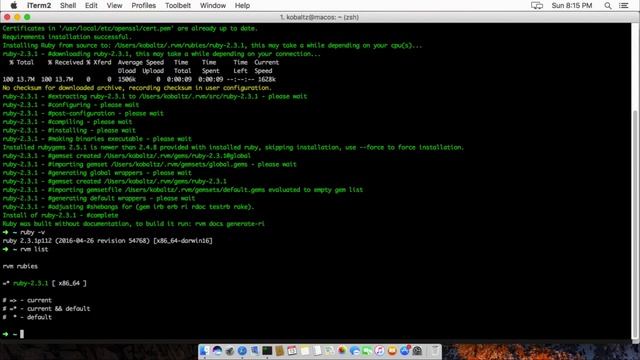Screen dimensions: 640x360
Task: Open App Store from the Dock
Action: click(x=405, y=351)
